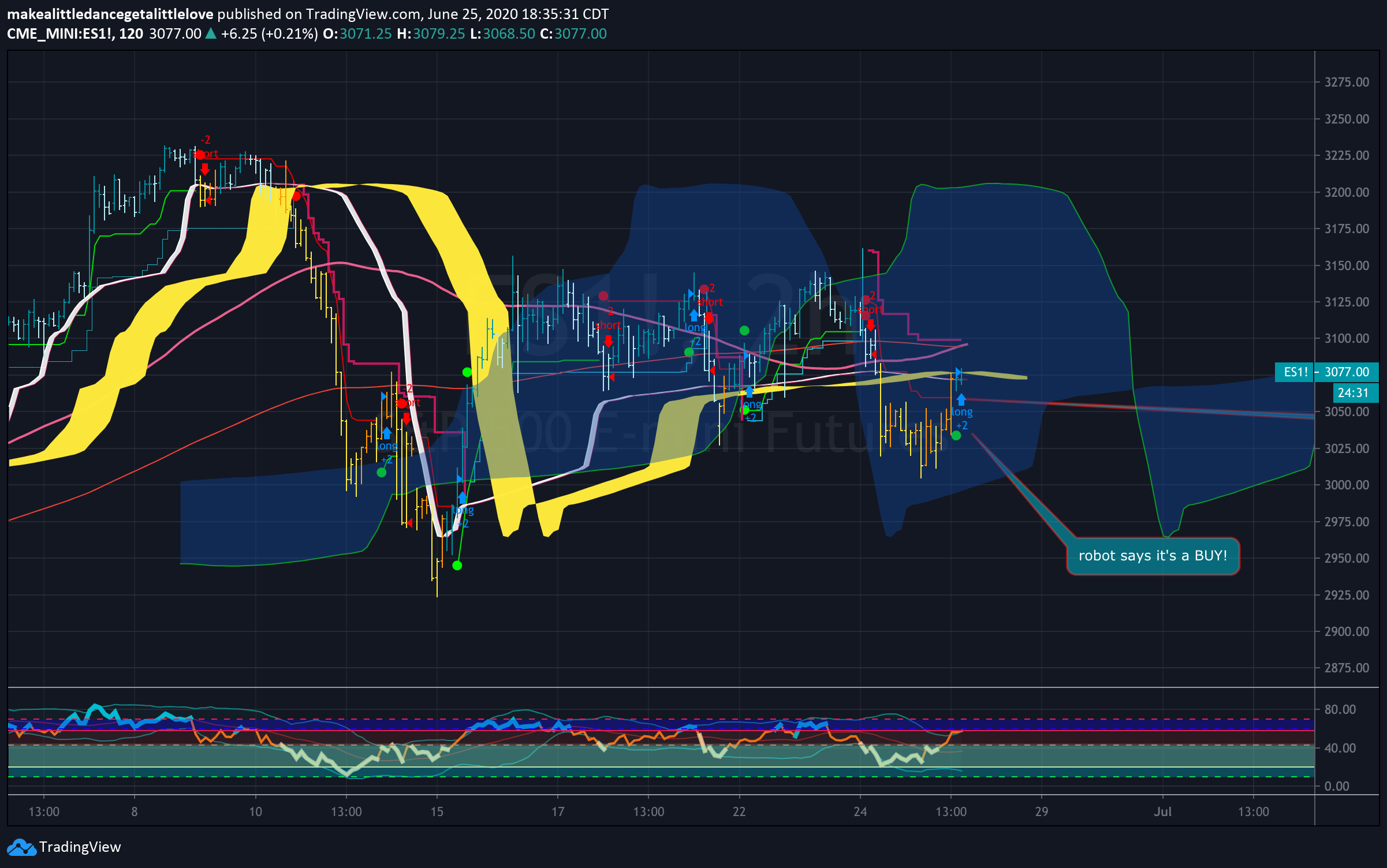This screenshot has height=868, width=1387.
Task: Click the first short -2 label near 3225 high
Action: (207, 147)
